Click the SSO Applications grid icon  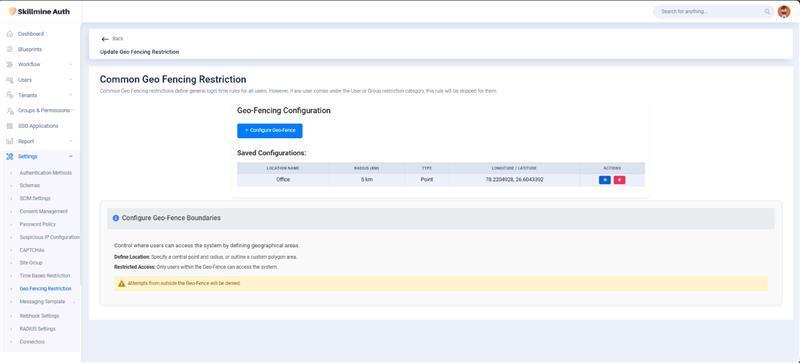10,126
